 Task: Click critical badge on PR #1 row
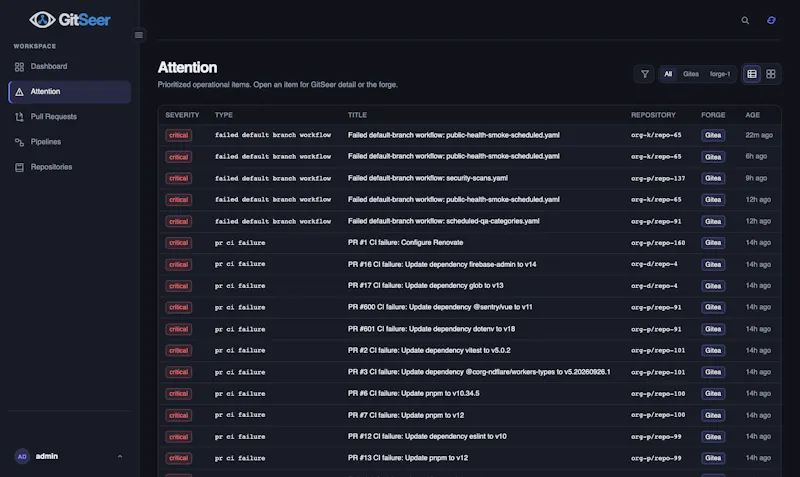click(179, 243)
